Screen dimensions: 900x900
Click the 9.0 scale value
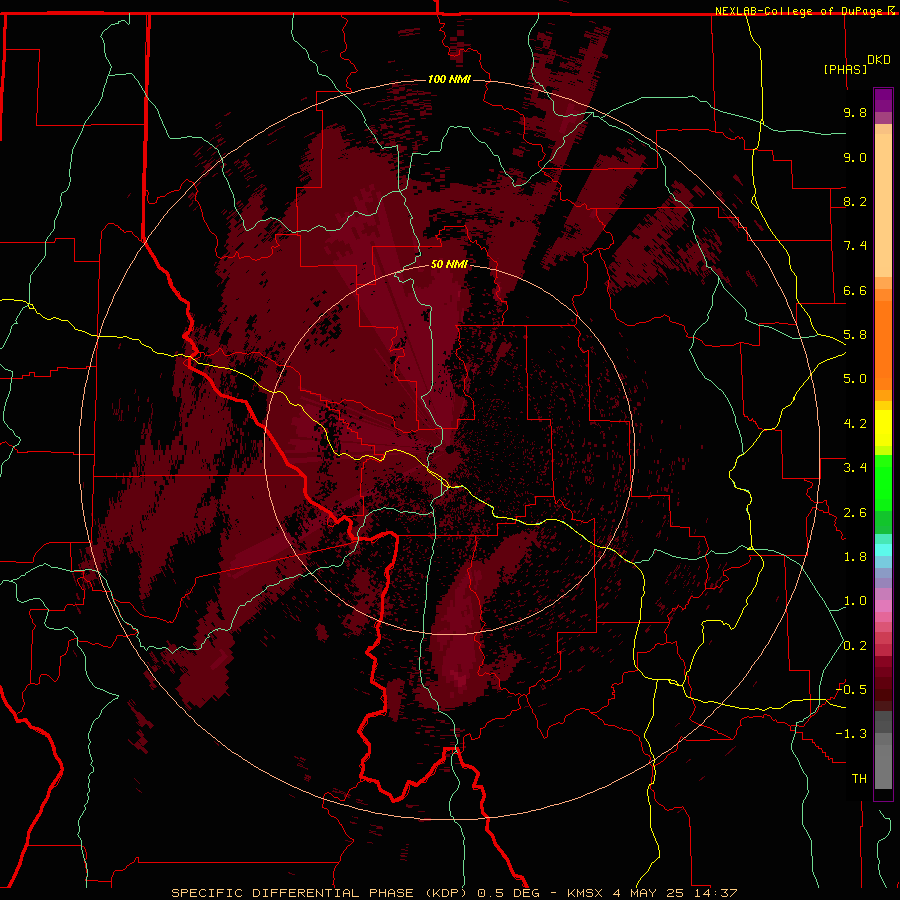(x=855, y=157)
